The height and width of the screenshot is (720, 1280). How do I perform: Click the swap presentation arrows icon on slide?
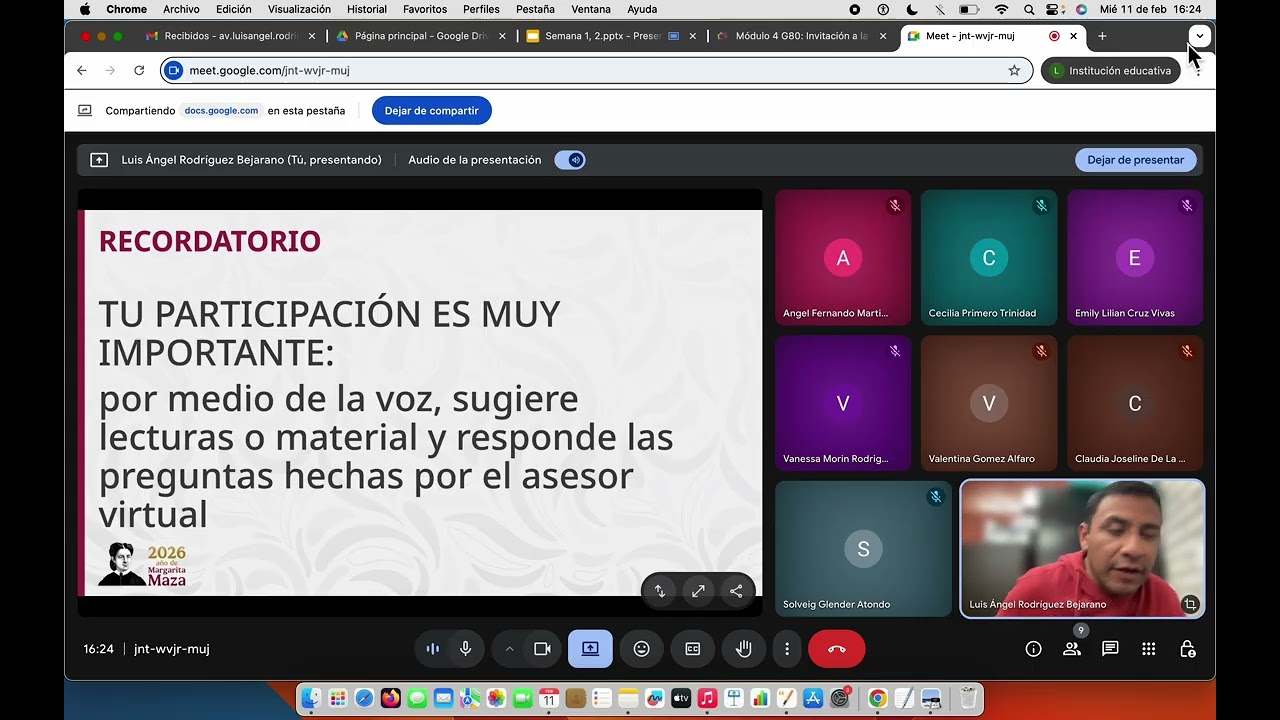coord(659,591)
